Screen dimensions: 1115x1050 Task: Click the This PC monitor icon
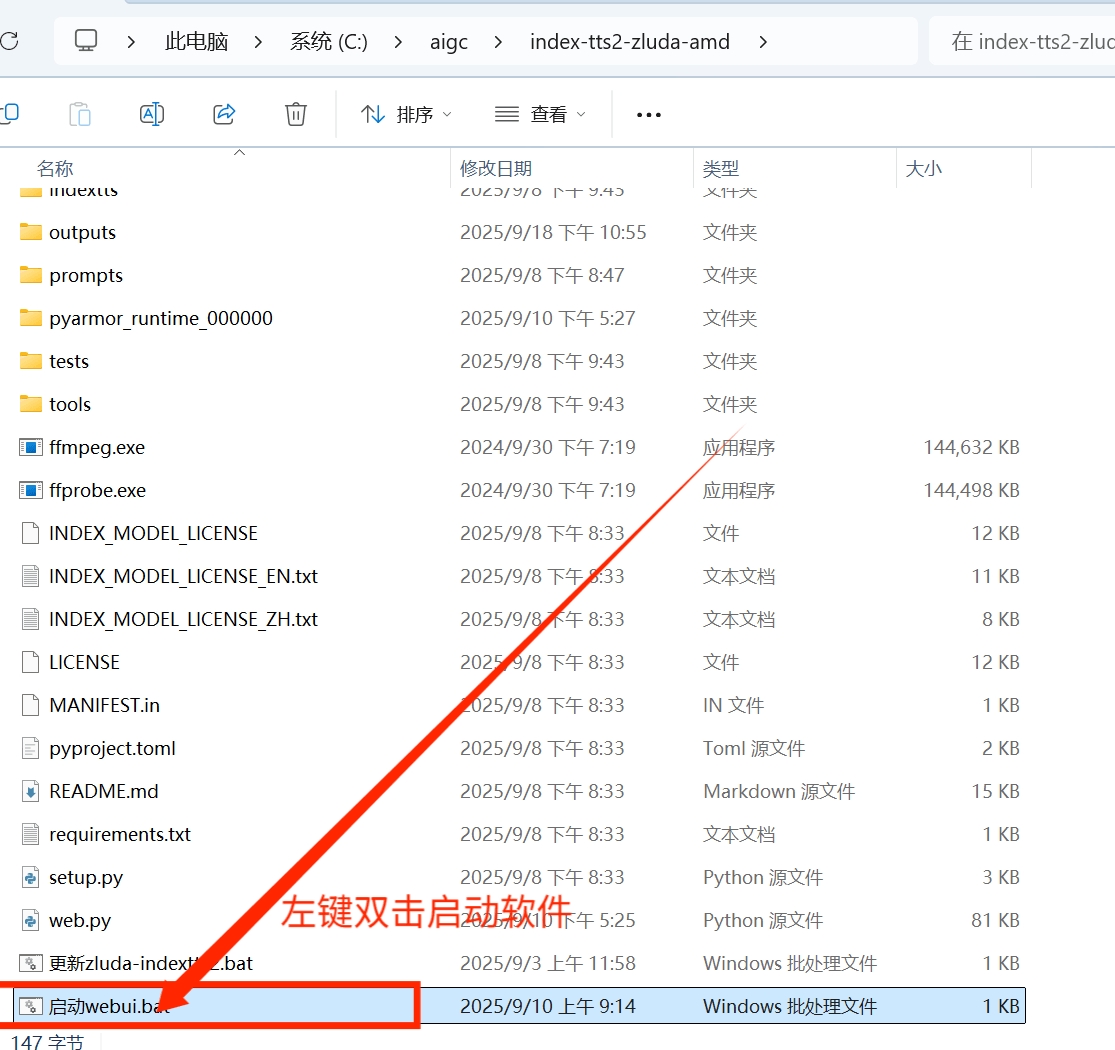(x=87, y=41)
